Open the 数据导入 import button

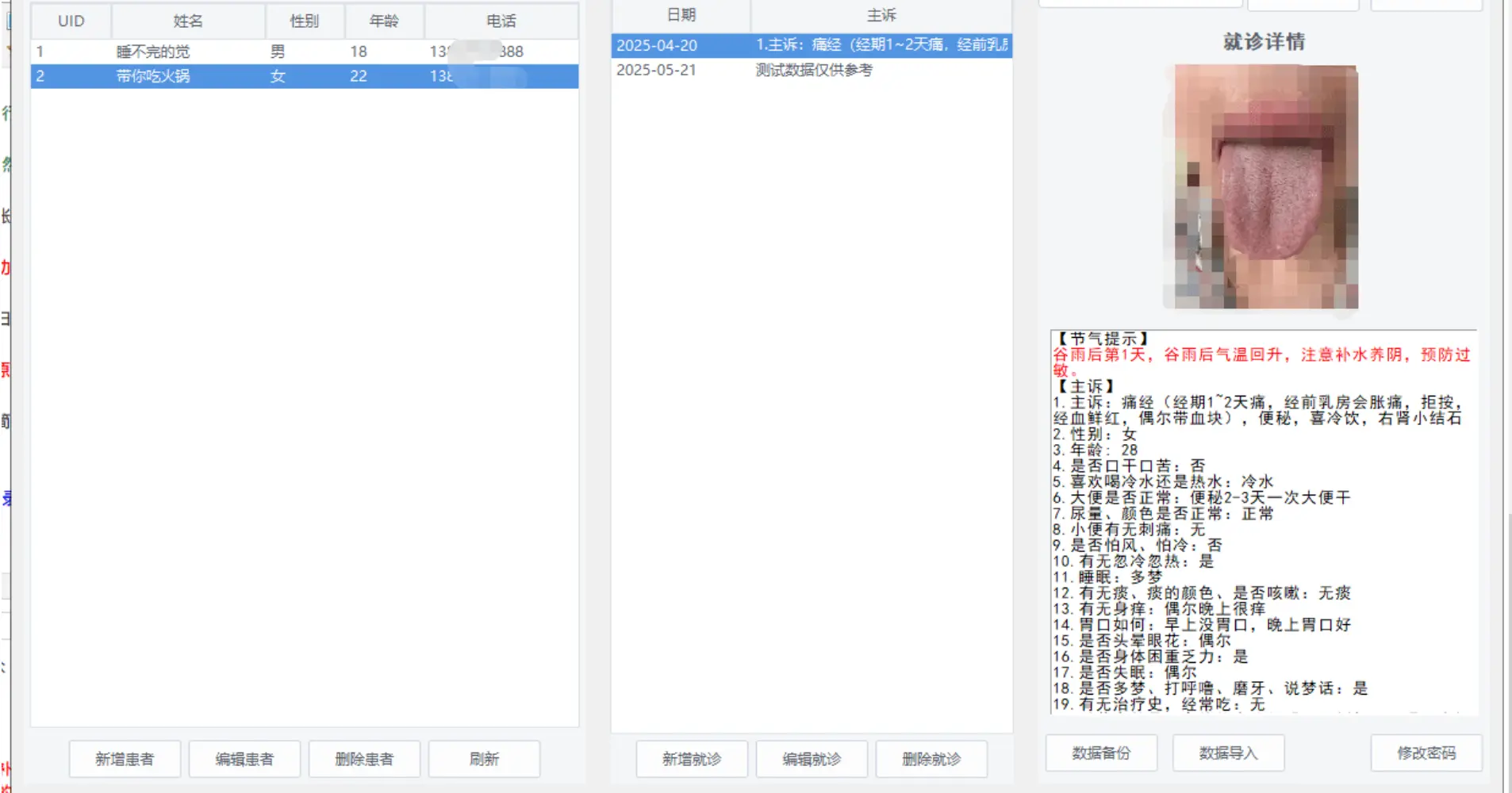(1228, 753)
